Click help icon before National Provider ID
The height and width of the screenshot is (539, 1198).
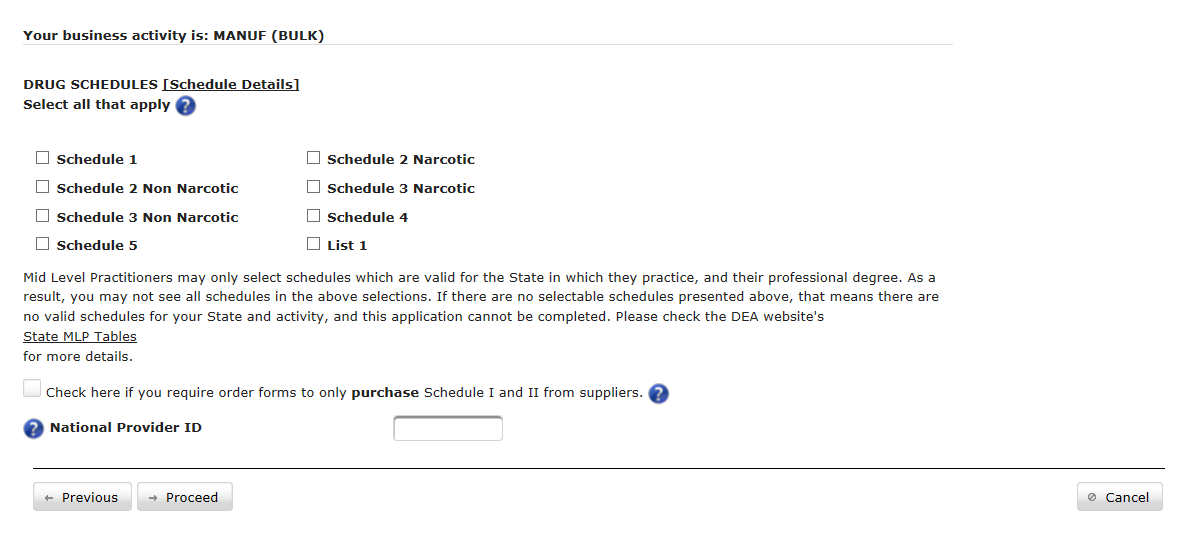[x=34, y=429]
